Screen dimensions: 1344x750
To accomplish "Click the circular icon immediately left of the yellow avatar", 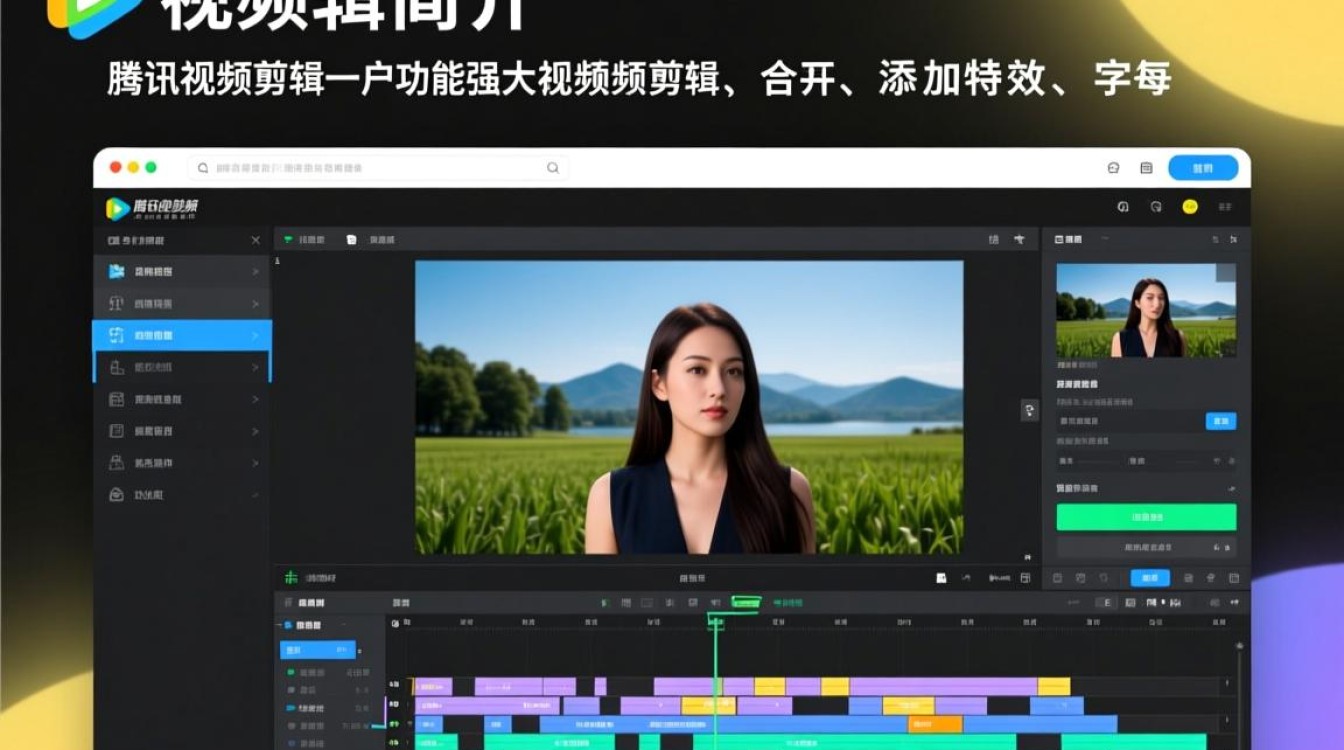I will point(1156,207).
